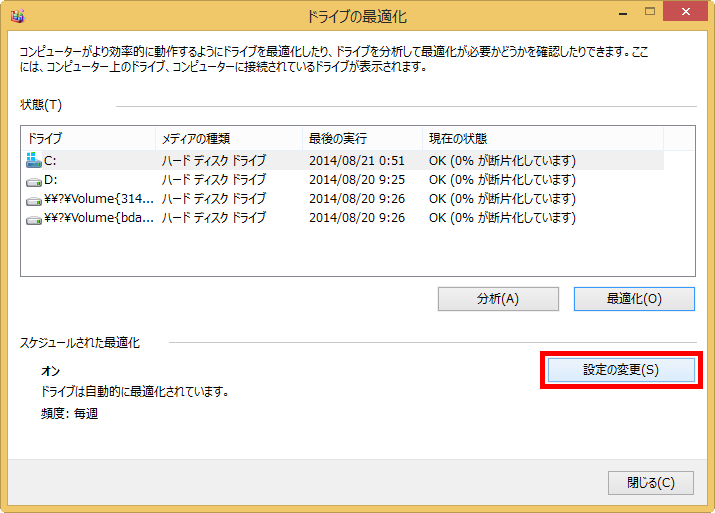Minimize the ドライブの最適化 window
715x513 pixels.
623,14
